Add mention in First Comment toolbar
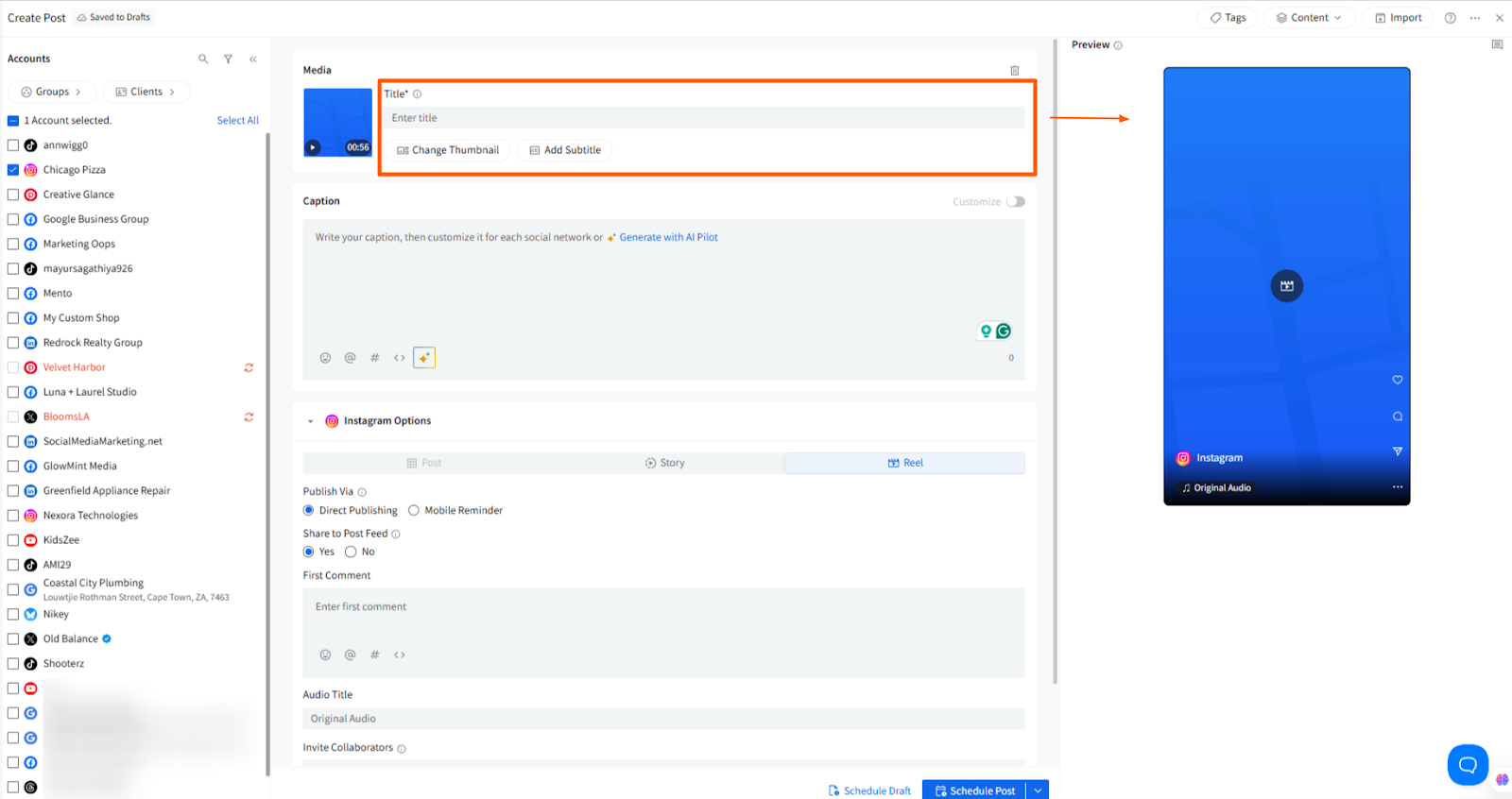The width and height of the screenshot is (1512, 799). 350,654
